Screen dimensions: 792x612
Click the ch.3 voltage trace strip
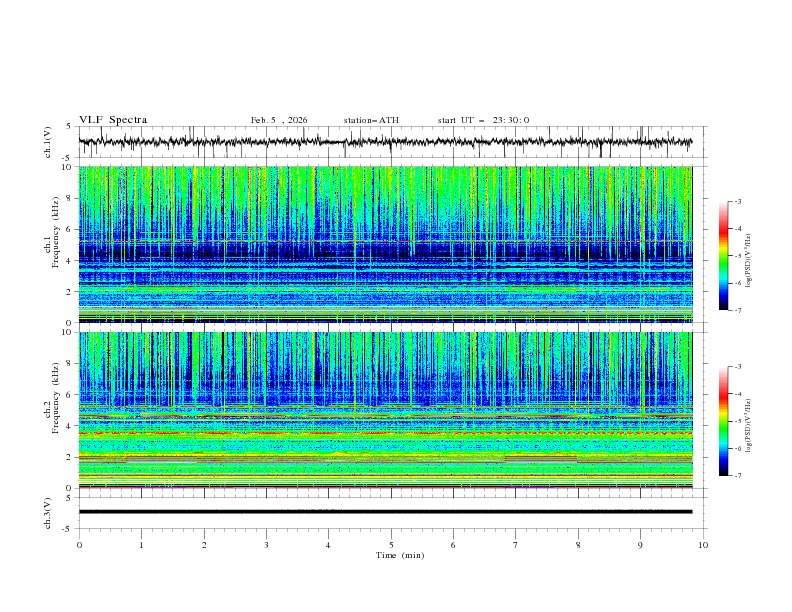pos(385,512)
